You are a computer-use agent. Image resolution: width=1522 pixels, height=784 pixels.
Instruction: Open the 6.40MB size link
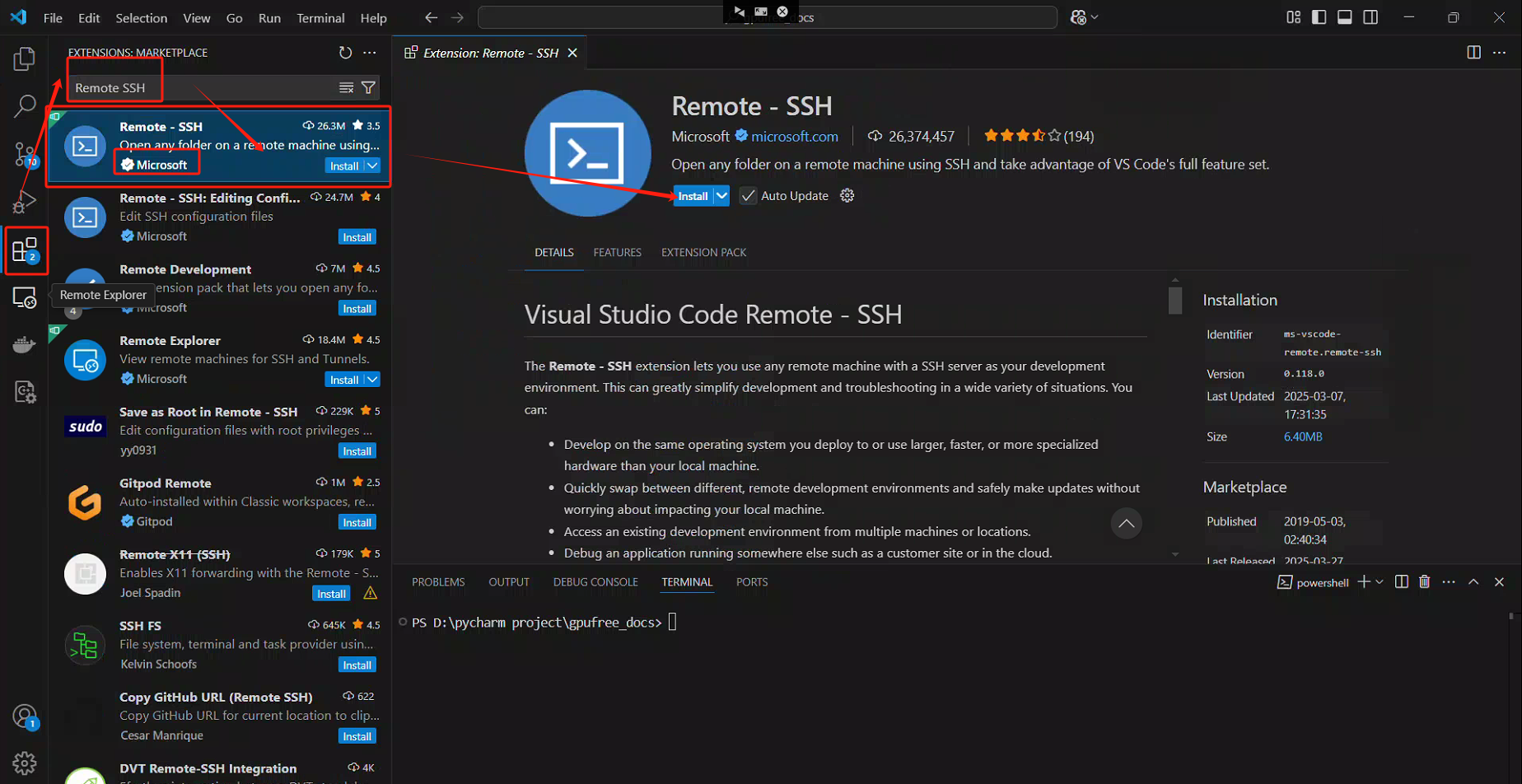(1302, 436)
